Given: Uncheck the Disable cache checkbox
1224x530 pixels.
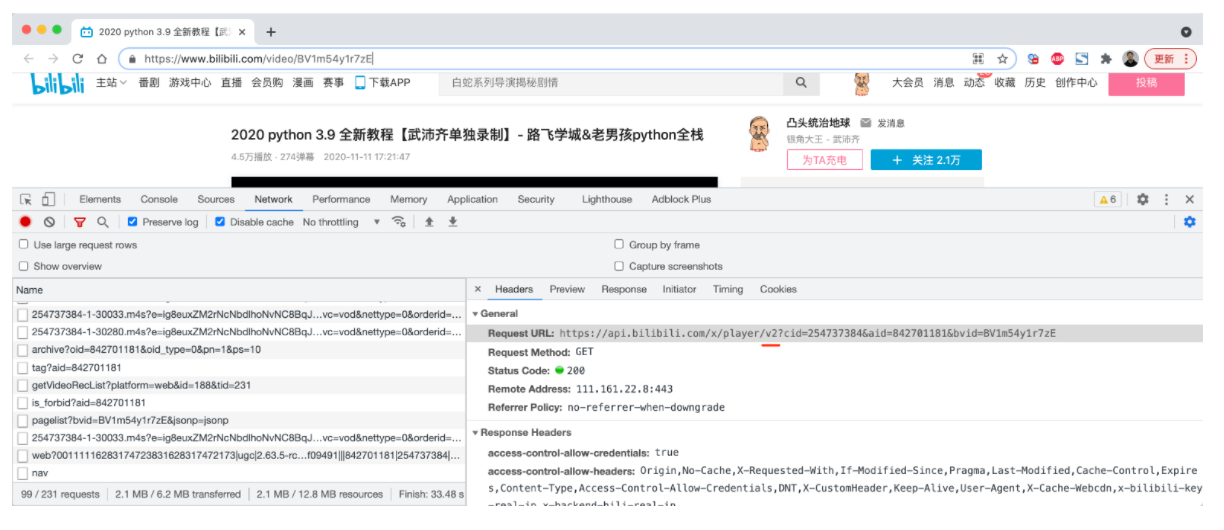Looking at the screenshot, I should click(x=220, y=222).
